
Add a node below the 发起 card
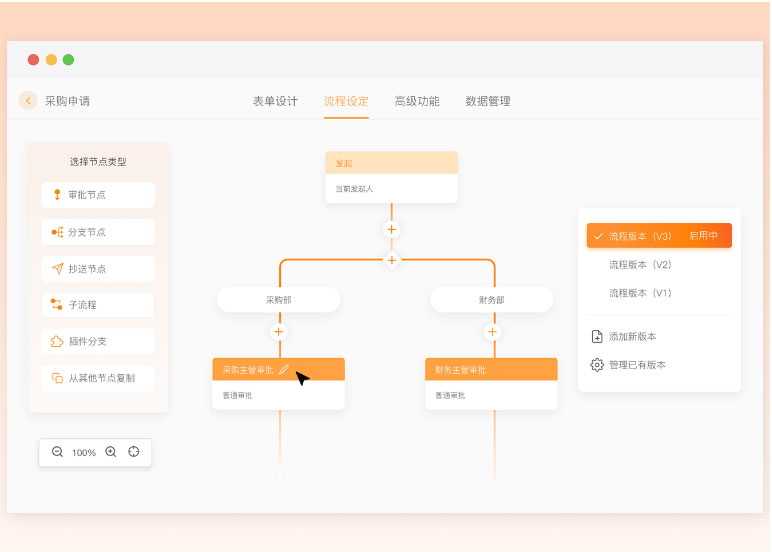tap(392, 230)
